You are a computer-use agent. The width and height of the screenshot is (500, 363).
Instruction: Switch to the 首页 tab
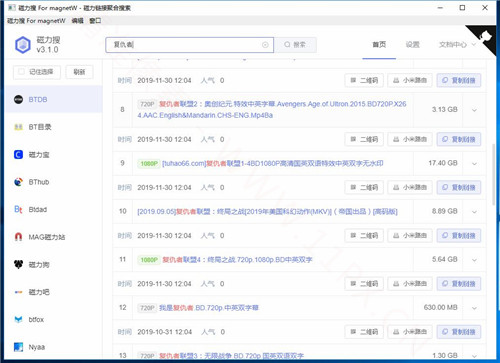(x=379, y=45)
